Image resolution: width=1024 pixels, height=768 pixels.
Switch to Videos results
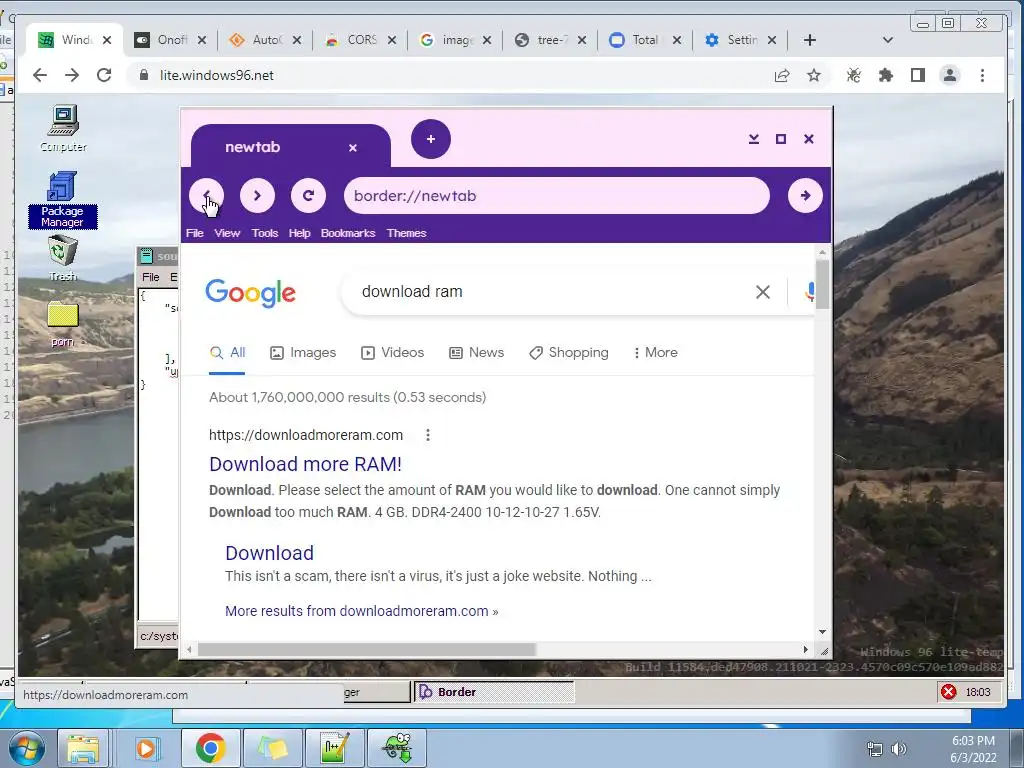[x=392, y=353]
